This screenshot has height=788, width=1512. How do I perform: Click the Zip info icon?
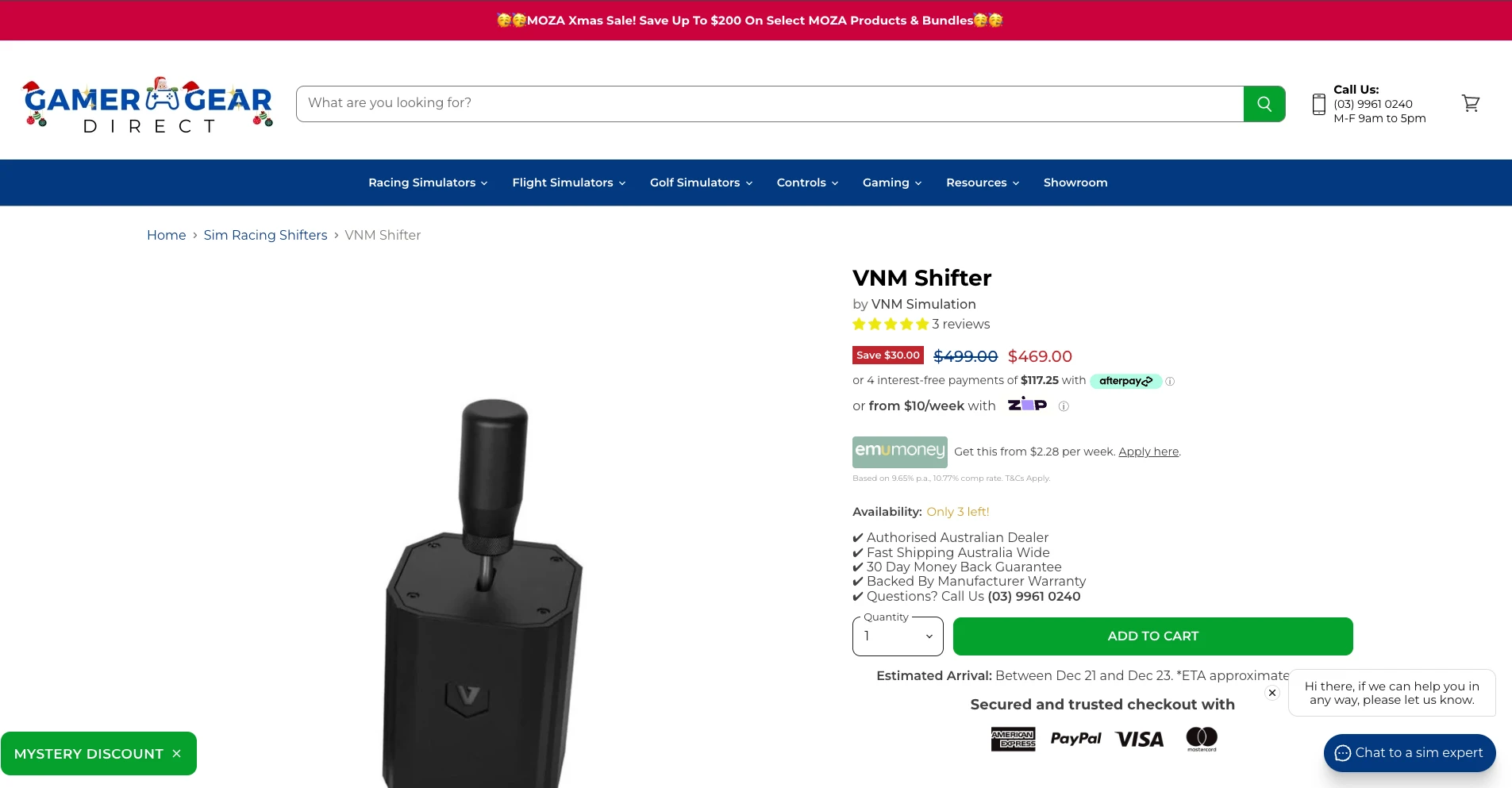(x=1064, y=406)
